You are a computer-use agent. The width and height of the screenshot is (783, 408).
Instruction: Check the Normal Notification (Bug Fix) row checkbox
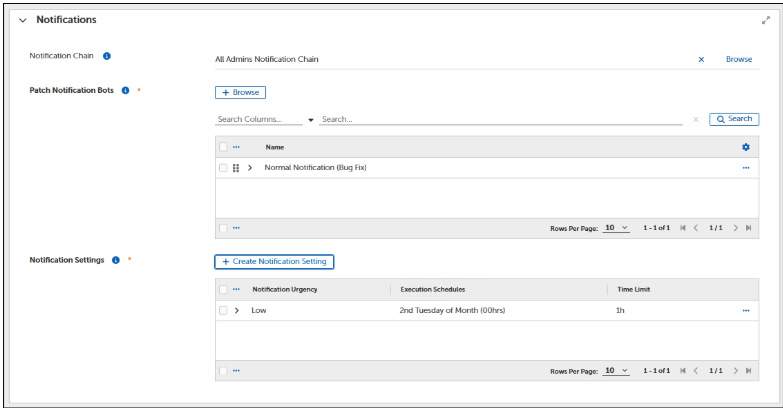point(223,168)
